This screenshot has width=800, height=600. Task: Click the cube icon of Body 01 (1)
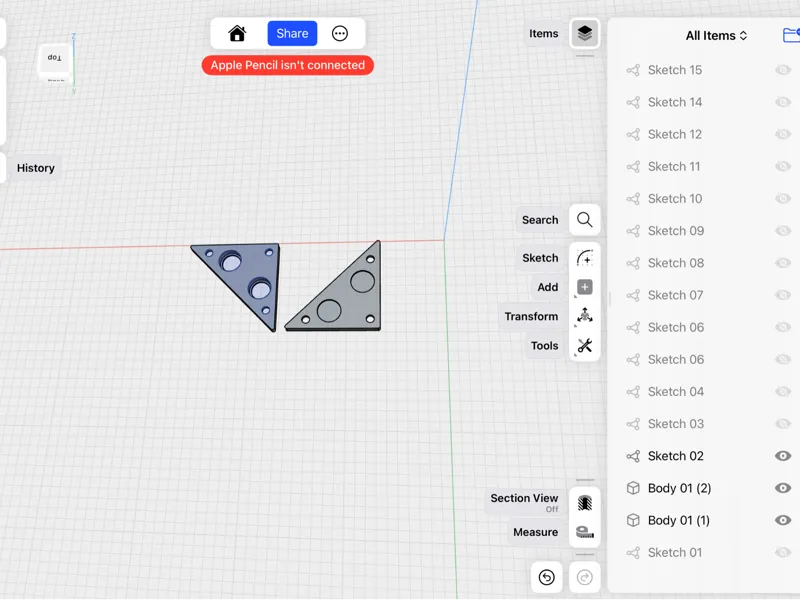point(633,520)
